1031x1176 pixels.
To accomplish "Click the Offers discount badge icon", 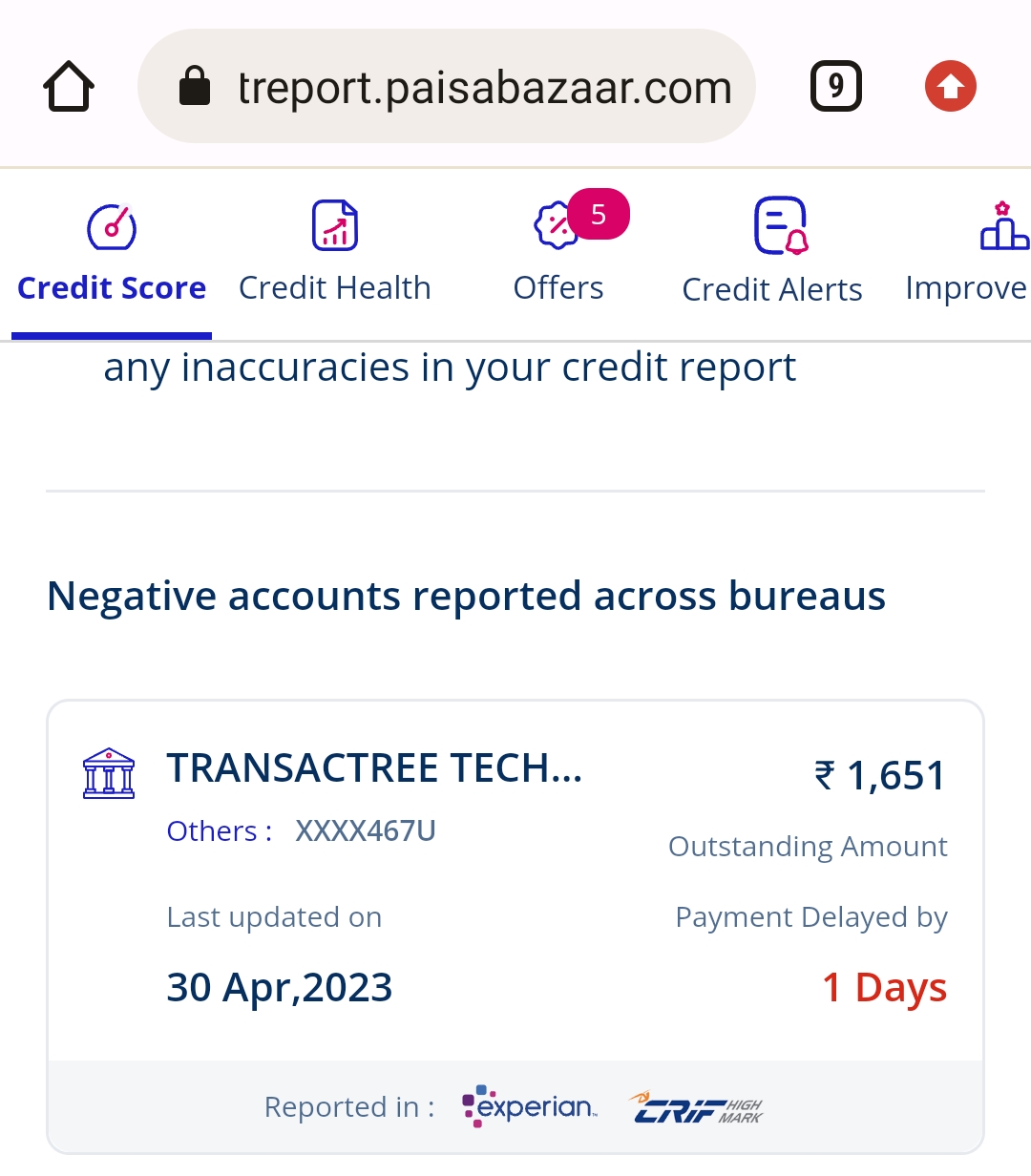I will pyautogui.click(x=555, y=227).
